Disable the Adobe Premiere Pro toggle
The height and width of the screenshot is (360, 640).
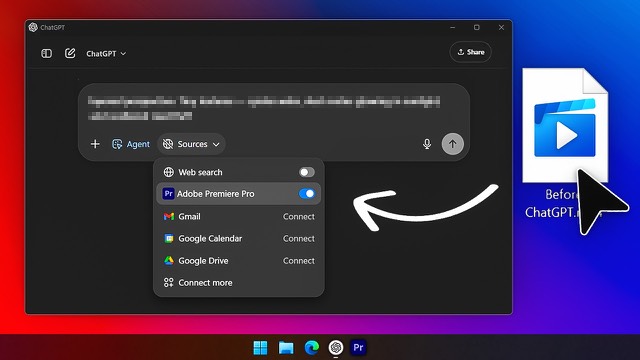[x=307, y=193]
